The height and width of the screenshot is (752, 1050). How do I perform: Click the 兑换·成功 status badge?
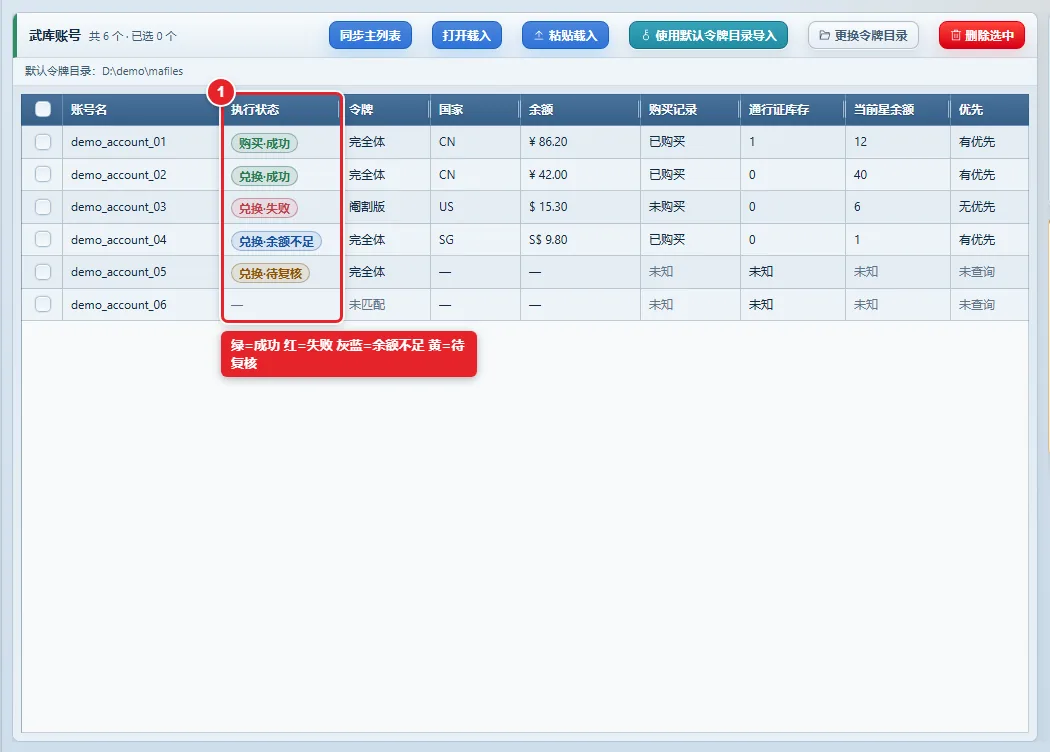(x=265, y=176)
